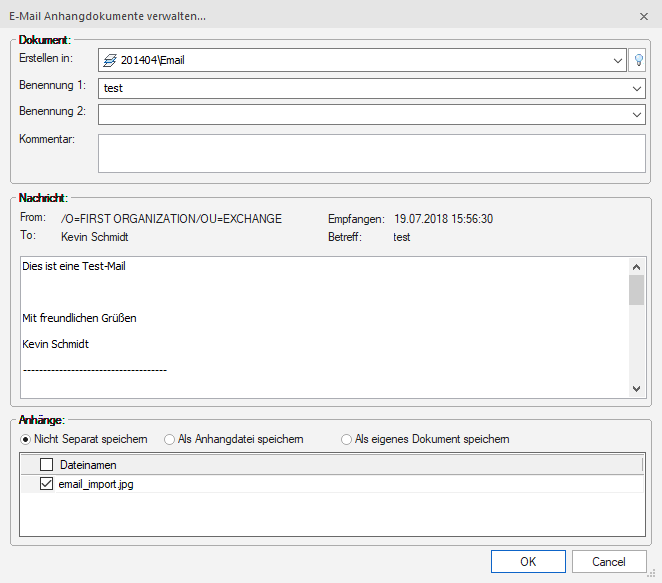Click the message scrollbar down arrow

(x=636, y=388)
